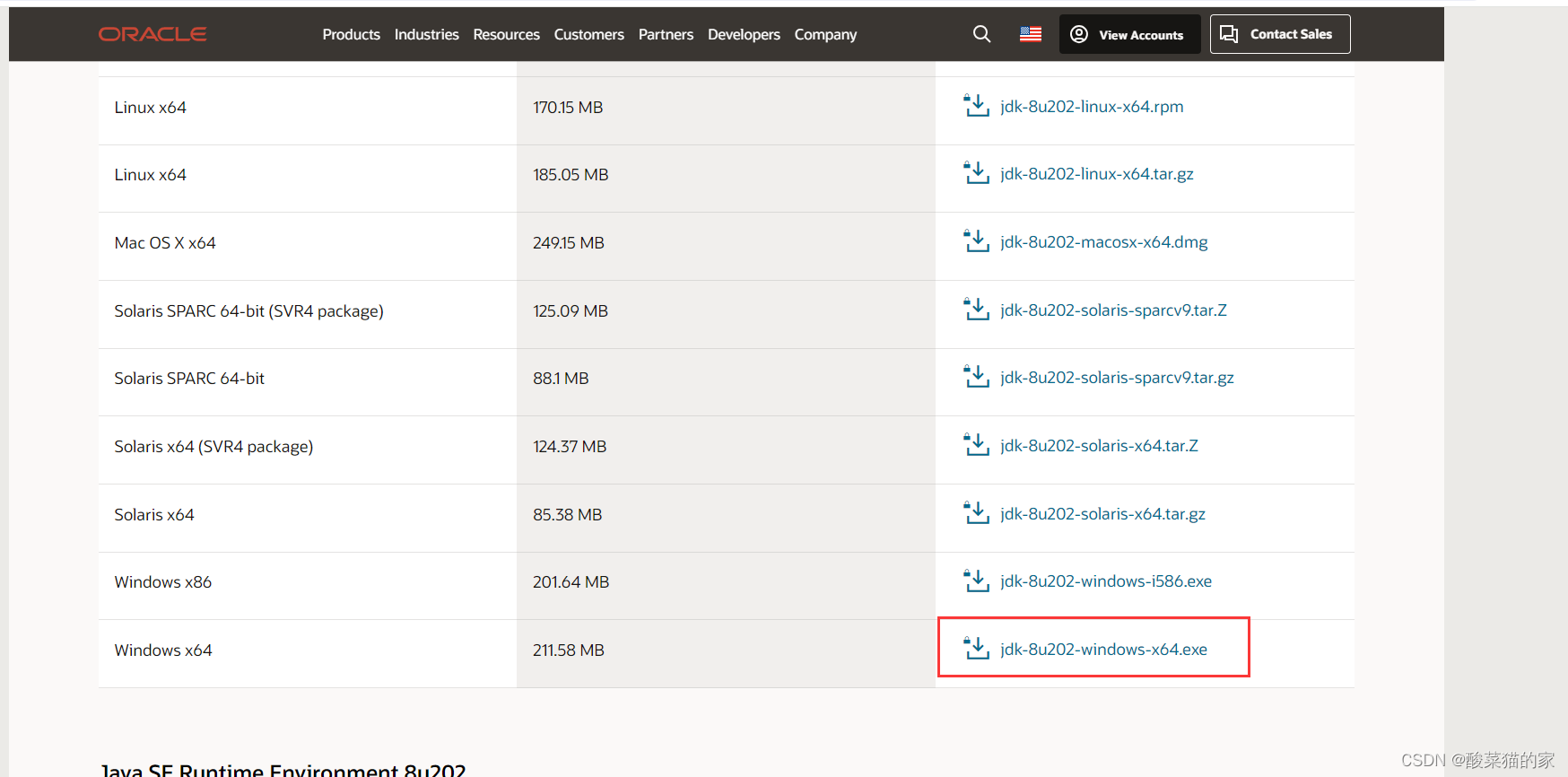Click download icon for jdk-8u202-linux-x64.rpm
The width and height of the screenshot is (1568, 777).
click(976, 106)
